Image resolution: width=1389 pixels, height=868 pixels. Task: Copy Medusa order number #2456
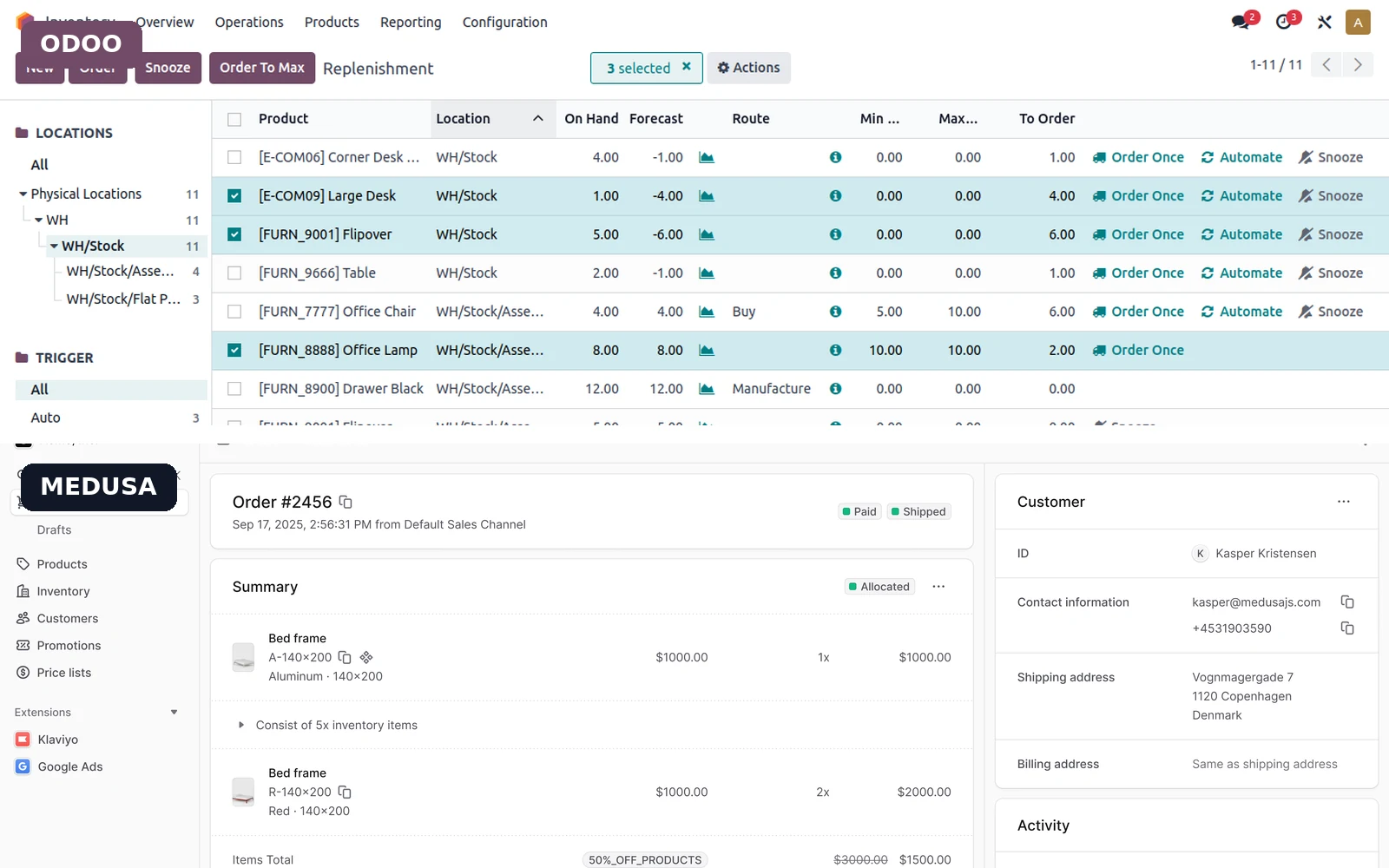click(x=346, y=502)
